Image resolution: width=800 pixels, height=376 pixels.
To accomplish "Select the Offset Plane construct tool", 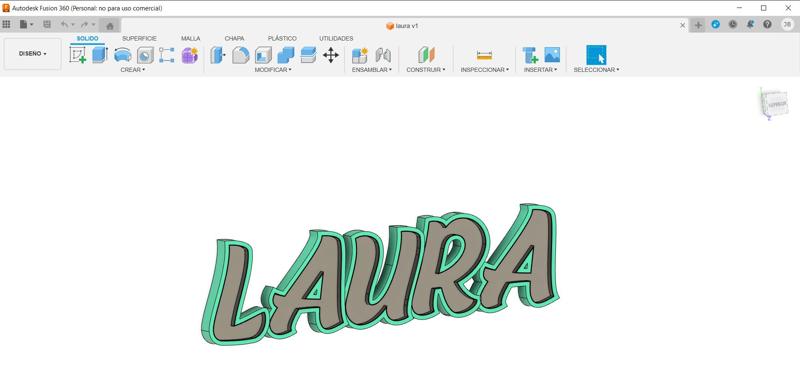I will (426, 55).
